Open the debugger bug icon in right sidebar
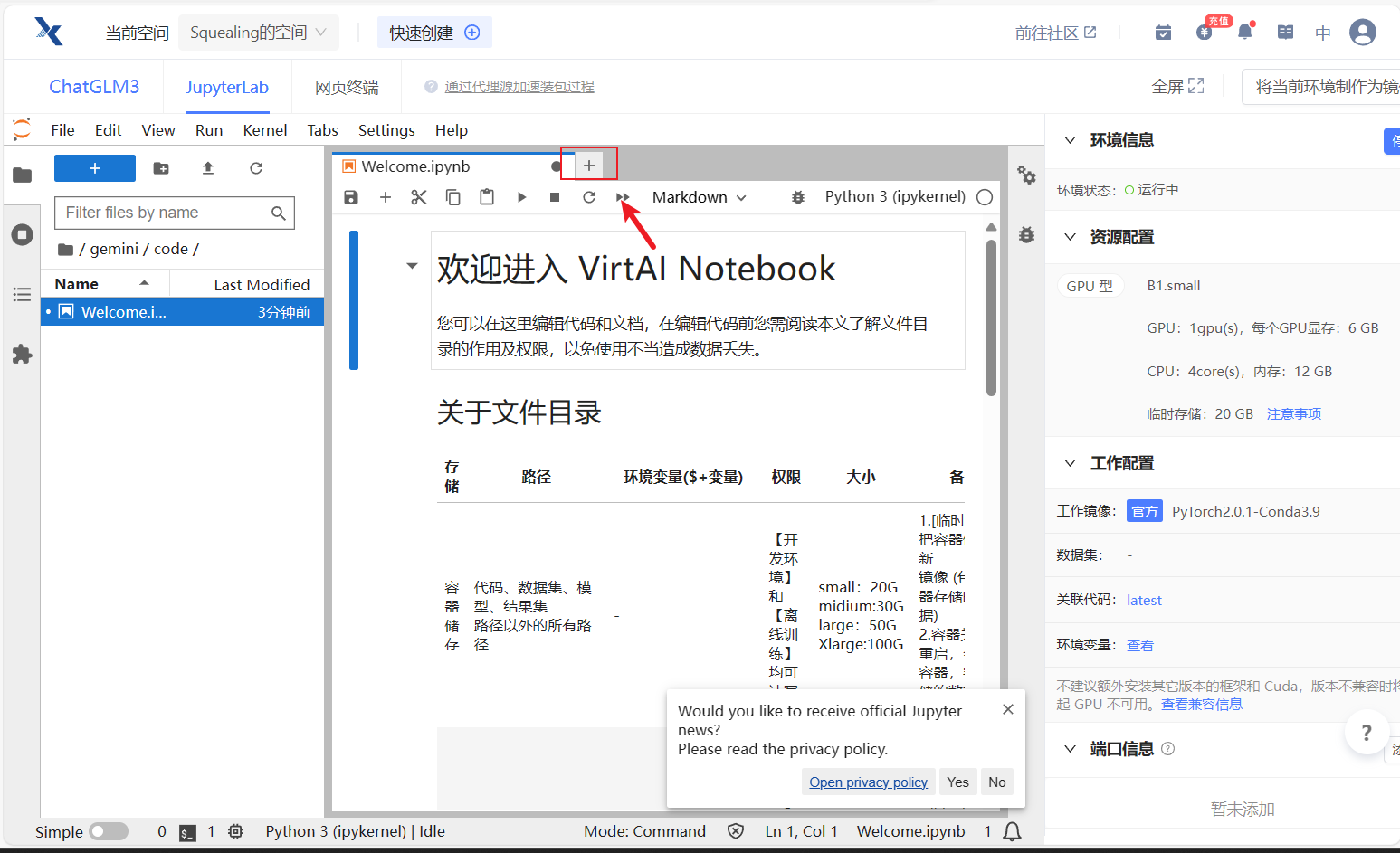 (x=1026, y=235)
